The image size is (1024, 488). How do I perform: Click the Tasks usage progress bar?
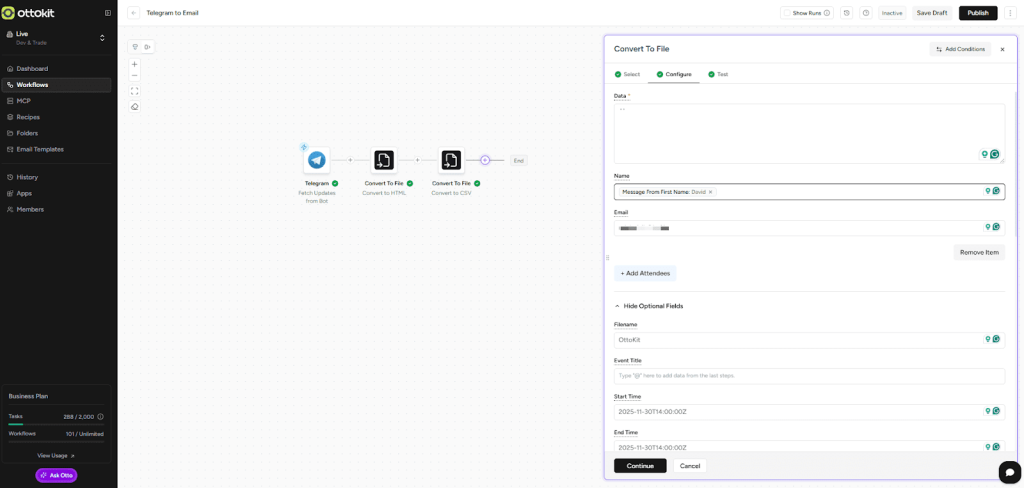click(x=56, y=424)
